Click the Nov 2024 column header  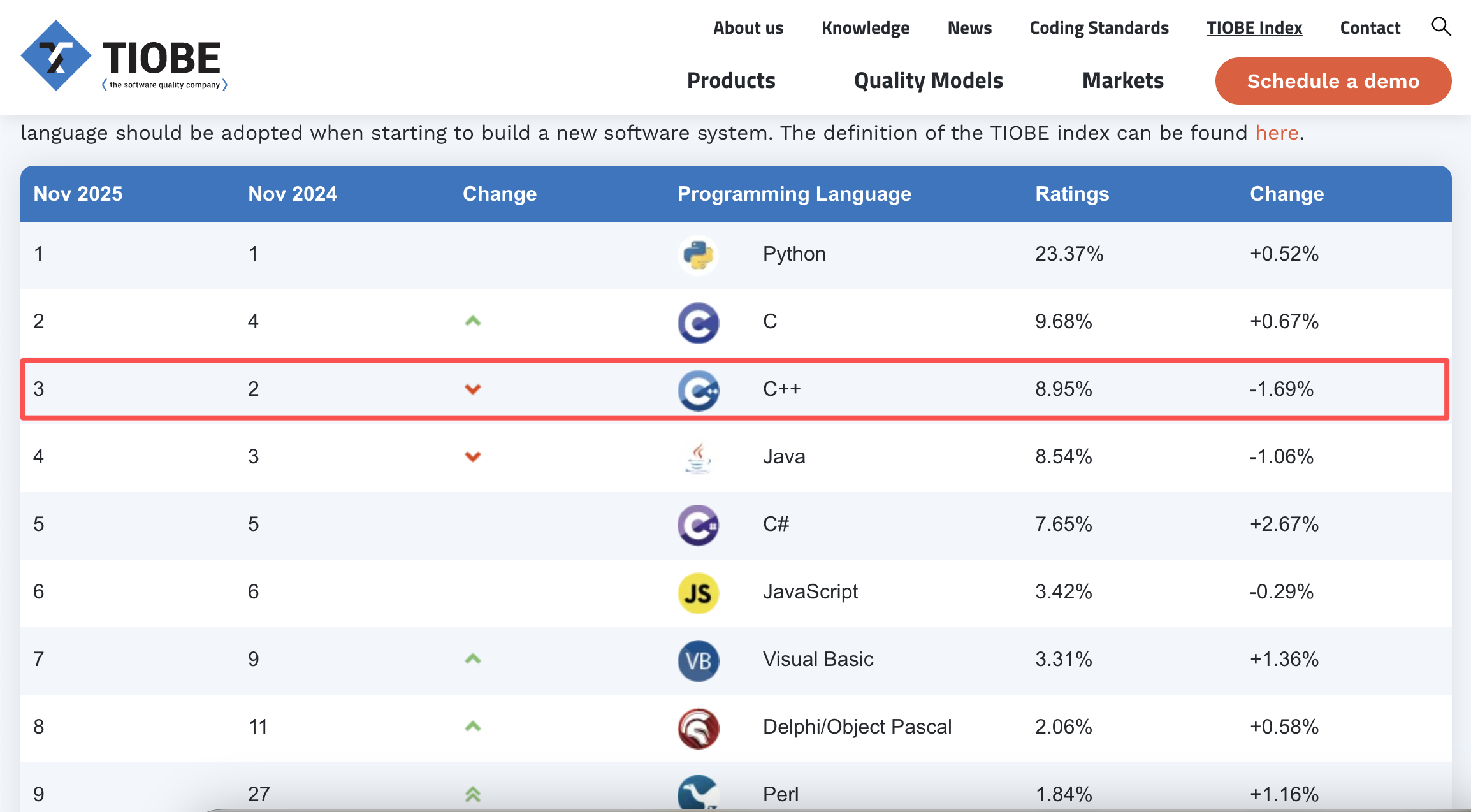click(x=293, y=194)
